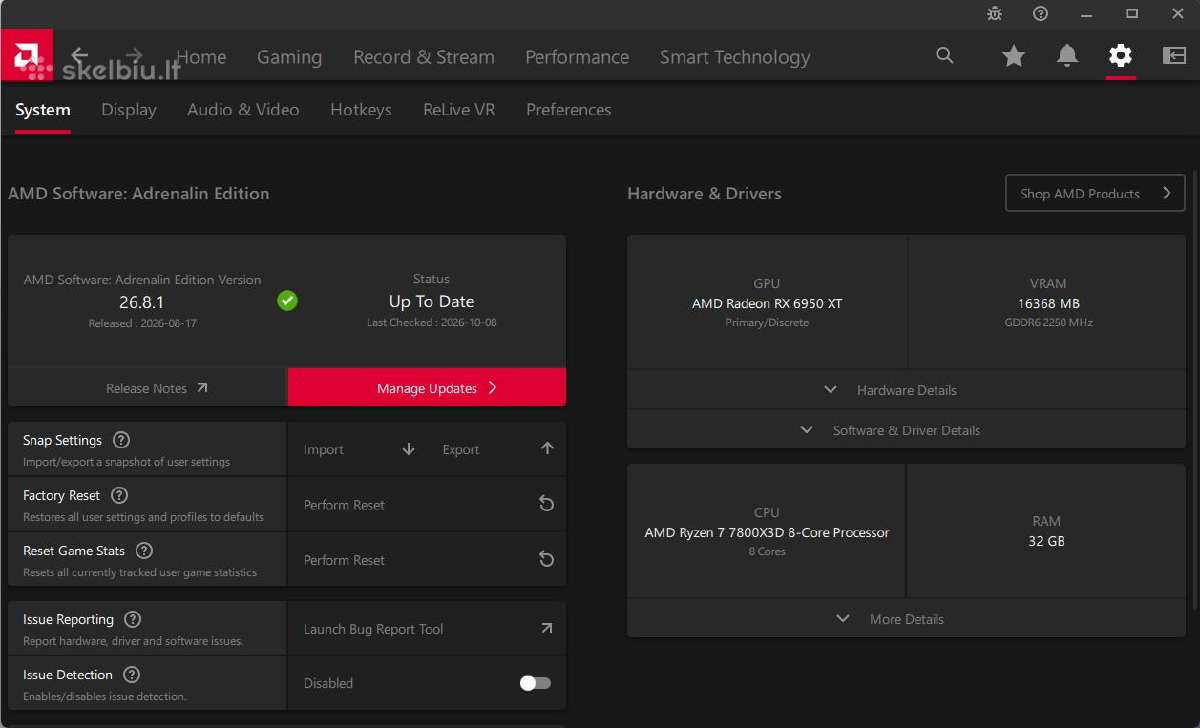
Task: Switch to the Audio & Video tab
Action: coord(243,110)
